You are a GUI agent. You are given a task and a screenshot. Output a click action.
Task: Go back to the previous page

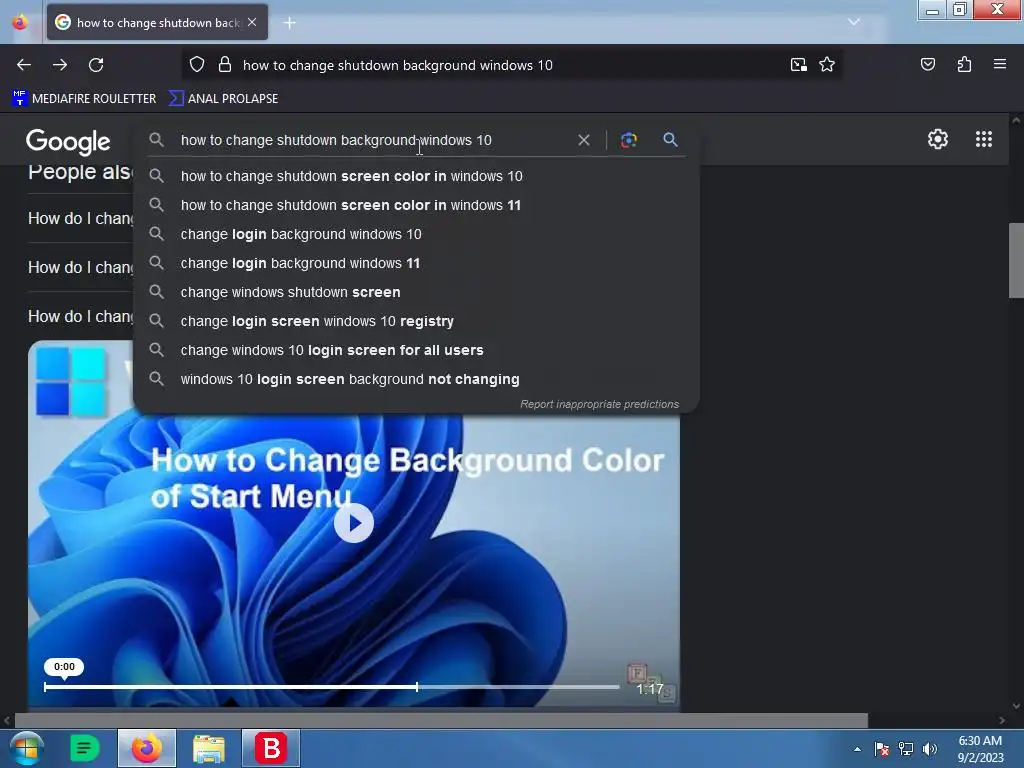click(24, 65)
